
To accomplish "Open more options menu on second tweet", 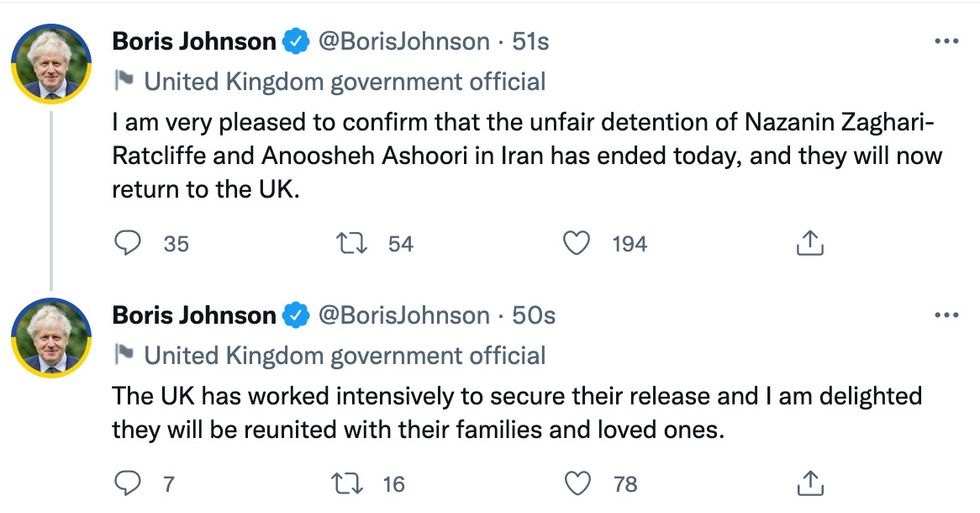I will [945, 315].
